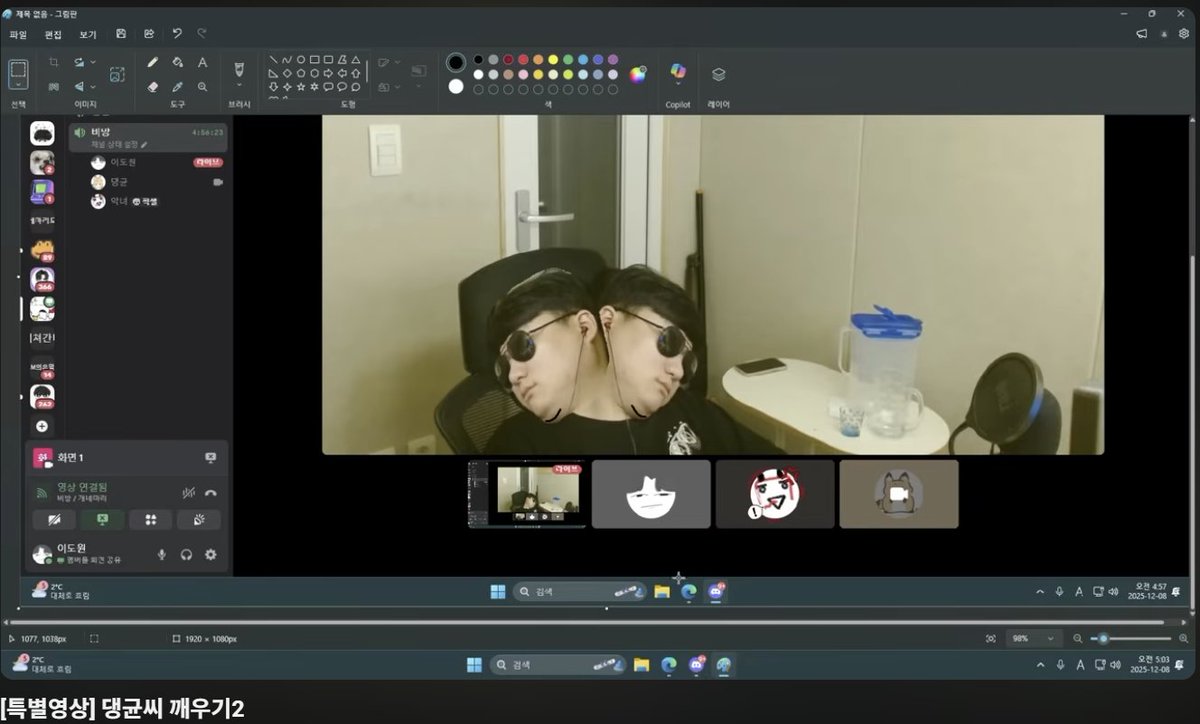The image size is (1200, 724).
Task: Click the Share icon next to Save
Action: (x=149, y=34)
